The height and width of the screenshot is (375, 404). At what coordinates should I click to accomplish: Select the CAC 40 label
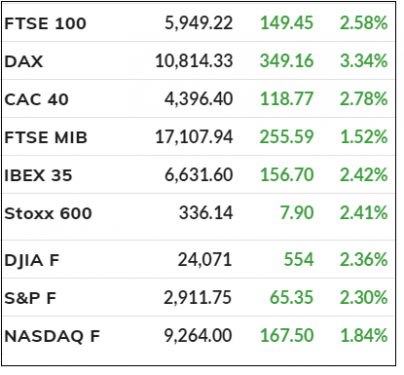tap(37, 99)
